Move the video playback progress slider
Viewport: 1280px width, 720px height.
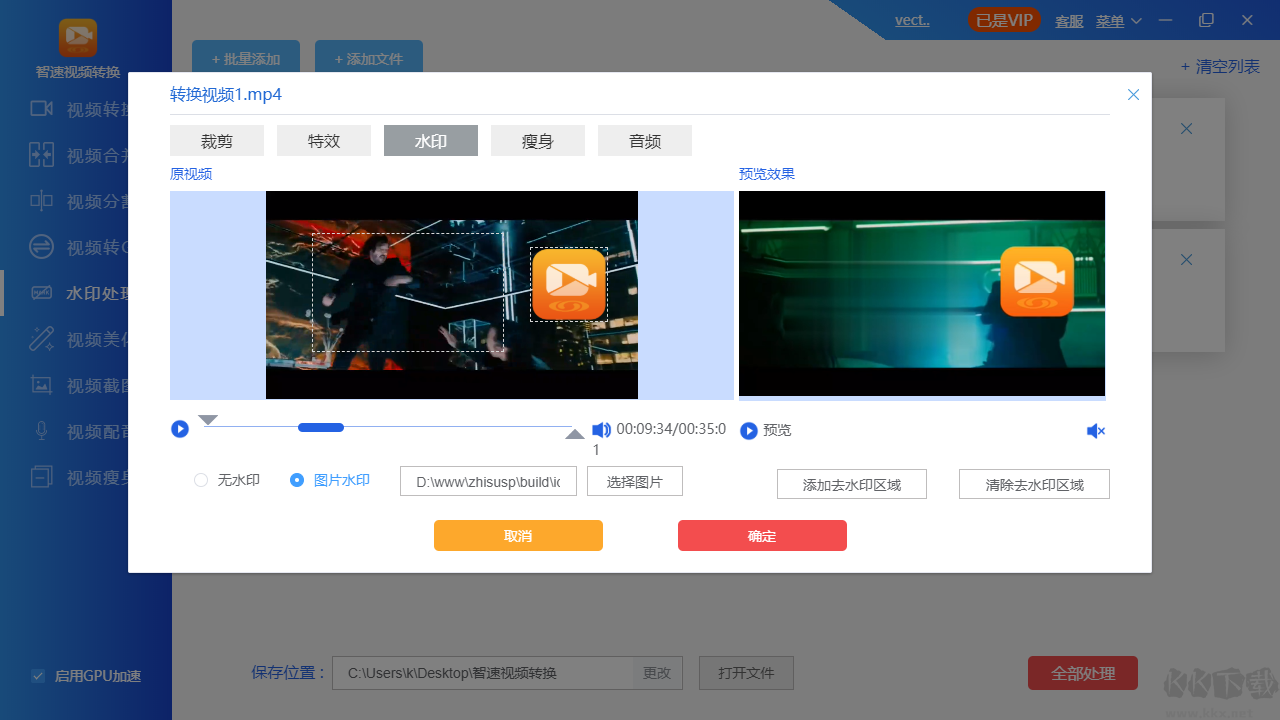coord(320,427)
